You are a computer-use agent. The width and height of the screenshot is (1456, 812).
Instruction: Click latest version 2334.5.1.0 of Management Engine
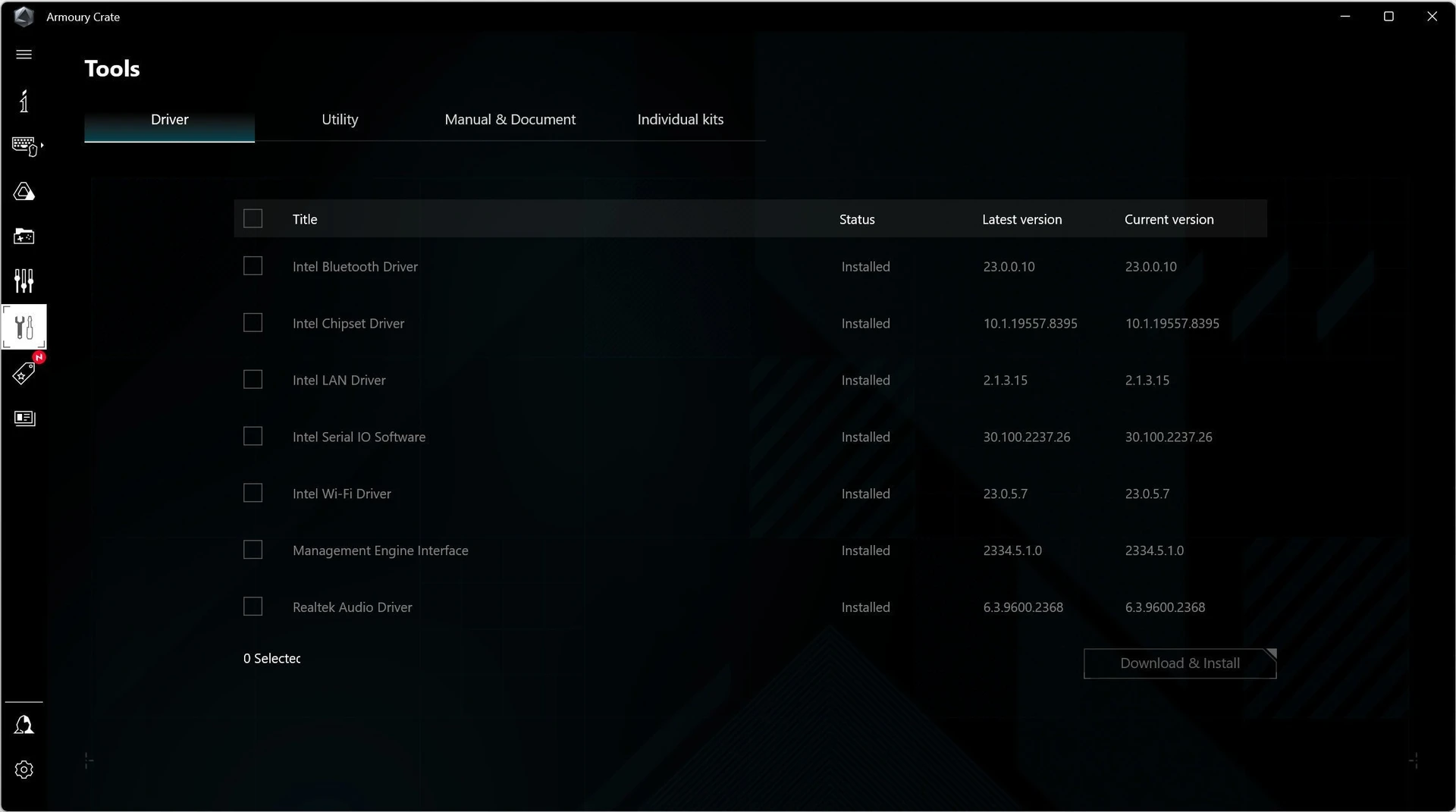click(1012, 551)
